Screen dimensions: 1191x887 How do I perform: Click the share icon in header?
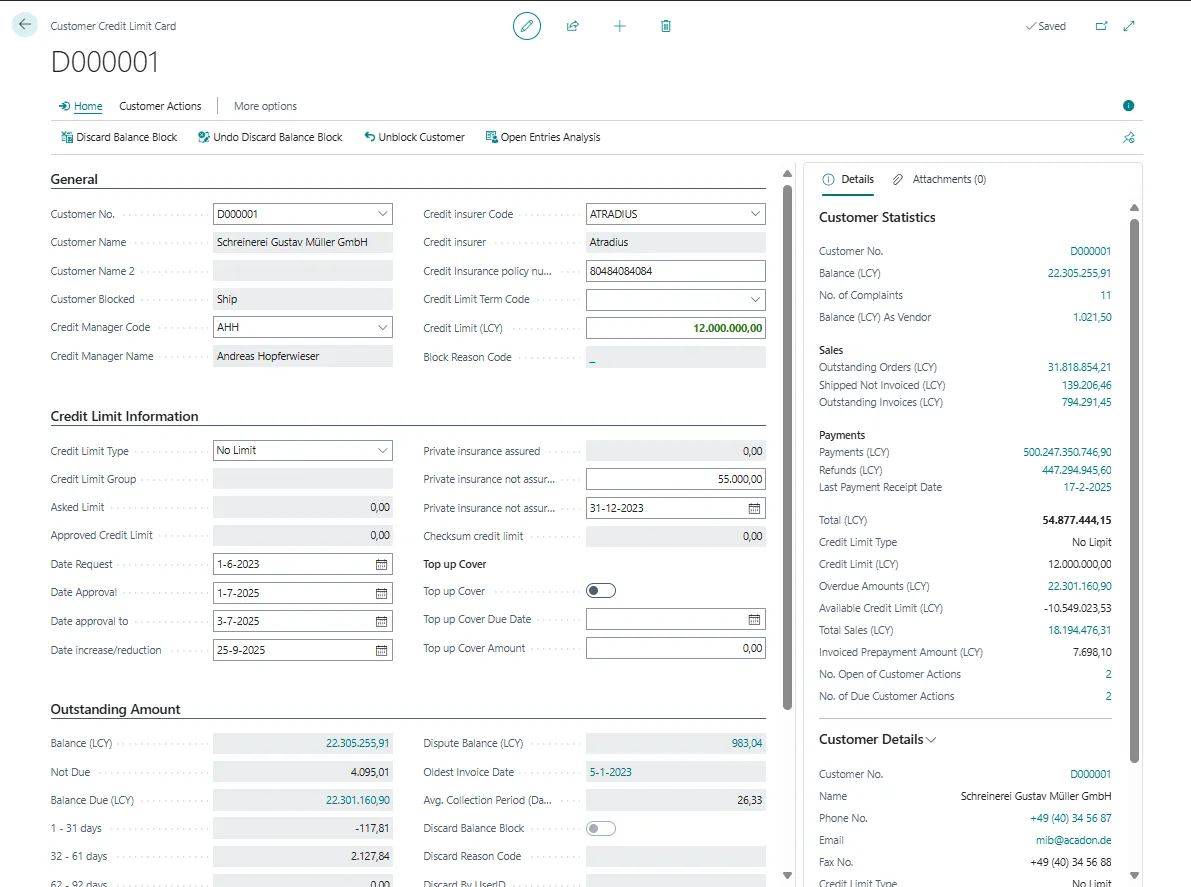point(573,26)
